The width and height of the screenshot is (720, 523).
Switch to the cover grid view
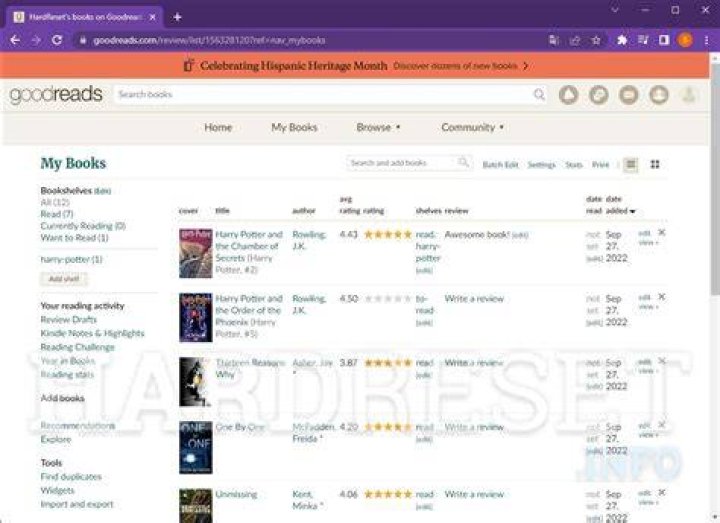click(655, 164)
